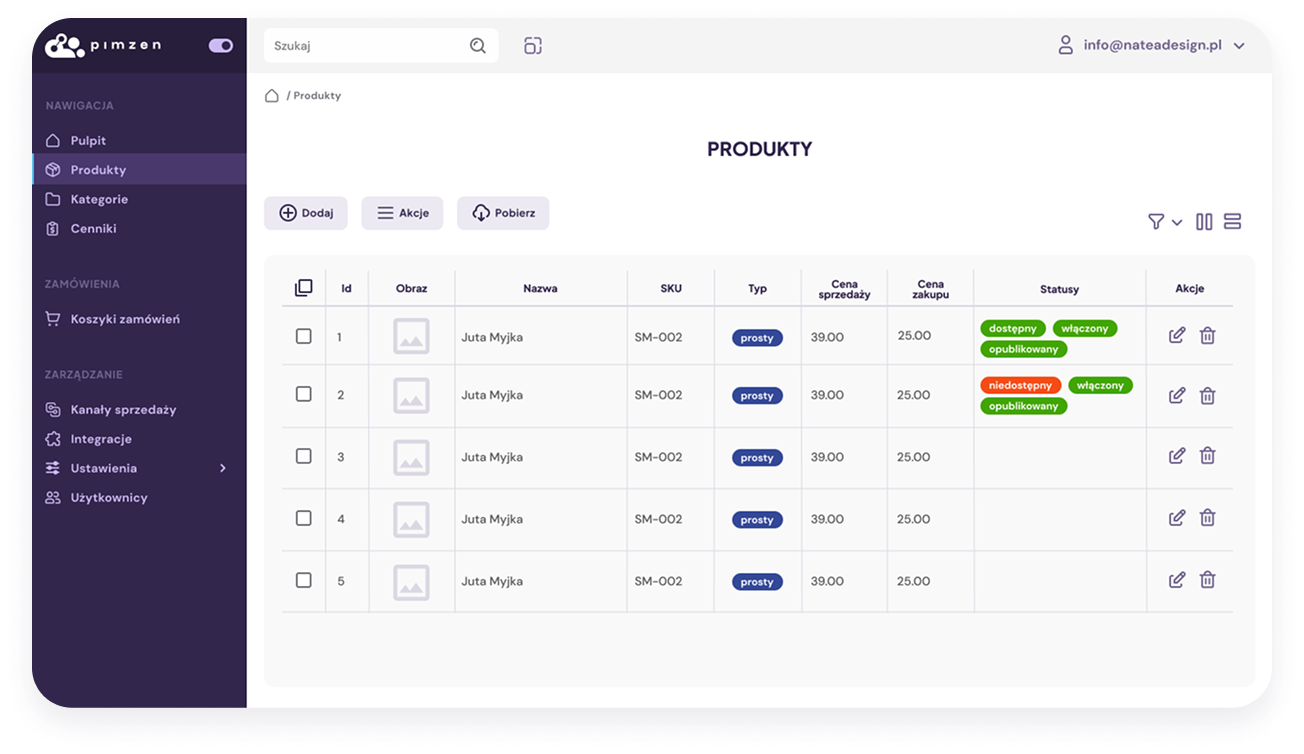The width and height of the screenshot is (1304, 754).
Task: Go to home via breadcrumb house icon
Action: (271, 95)
